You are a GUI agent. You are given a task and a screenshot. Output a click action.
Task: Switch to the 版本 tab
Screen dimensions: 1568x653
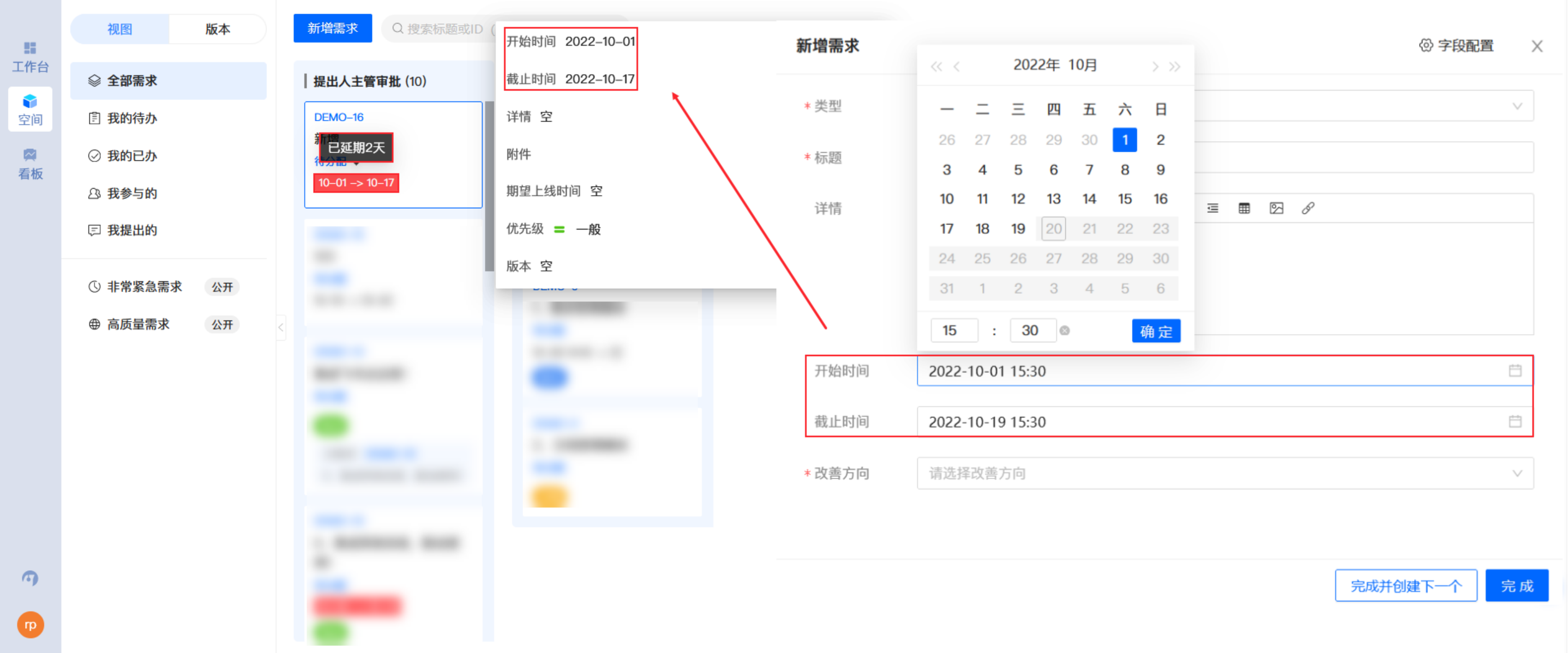tap(217, 28)
